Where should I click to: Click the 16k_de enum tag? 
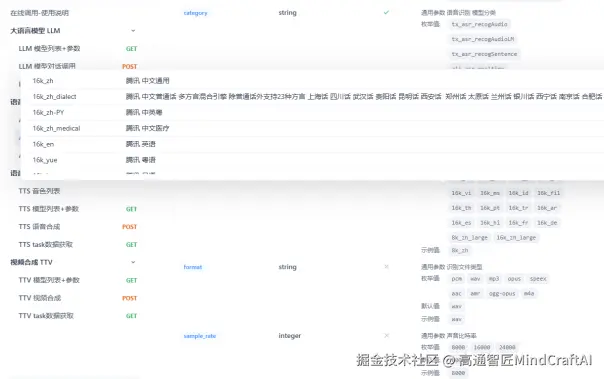(x=547, y=223)
